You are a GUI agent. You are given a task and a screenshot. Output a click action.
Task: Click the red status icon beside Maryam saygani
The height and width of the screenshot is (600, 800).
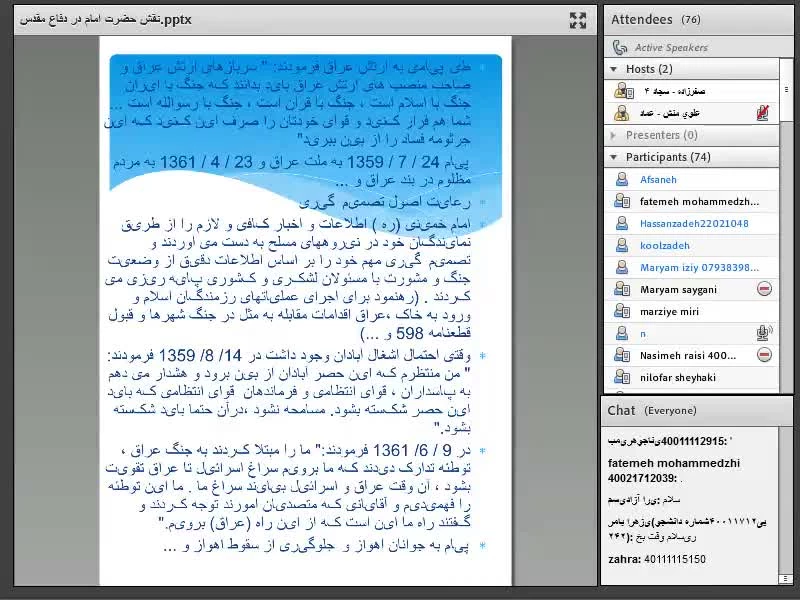pyautogui.click(x=763, y=289)
